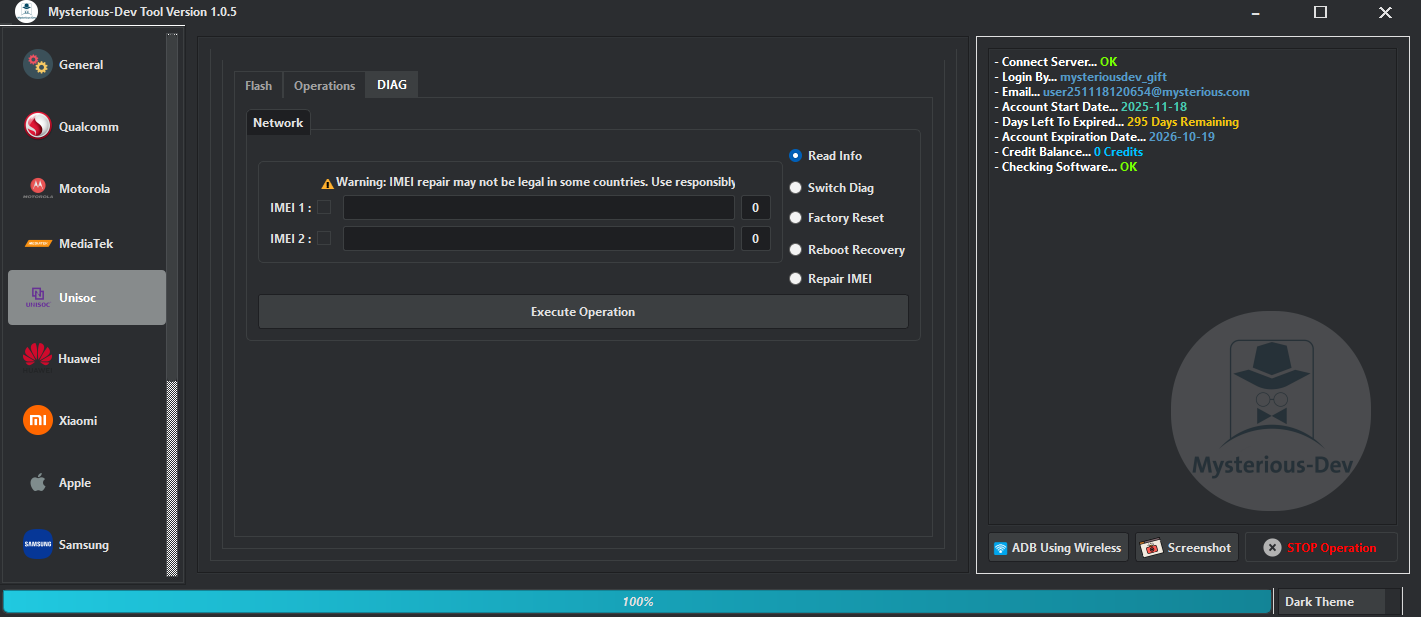Click the MediaTek chip icon
The width and height of the screenshot is (1421, 617).
tap(37, 243)
